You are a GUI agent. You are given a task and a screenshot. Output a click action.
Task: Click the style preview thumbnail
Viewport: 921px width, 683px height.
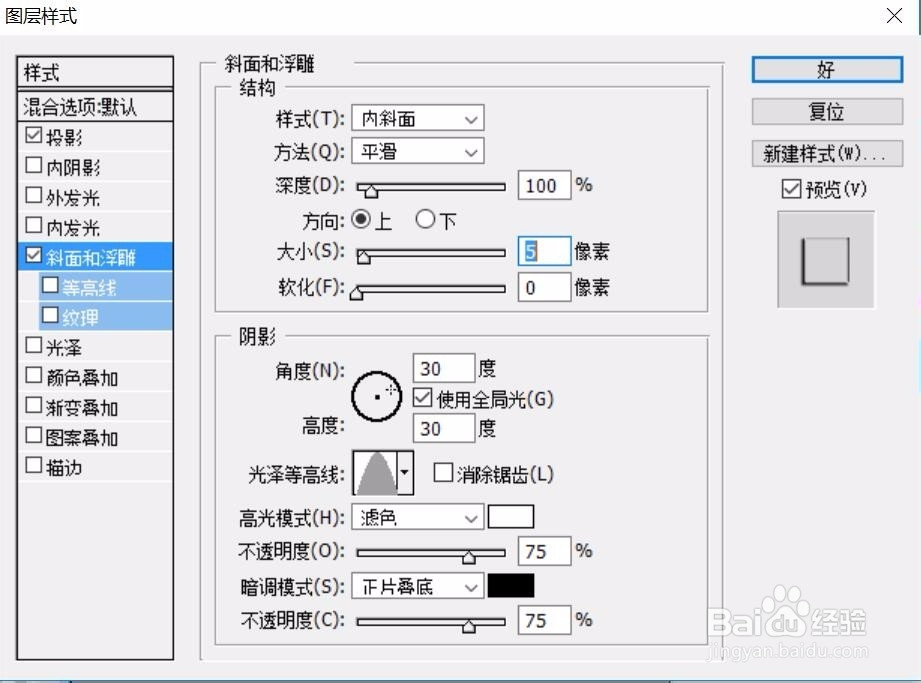click(x=826, y=260)
